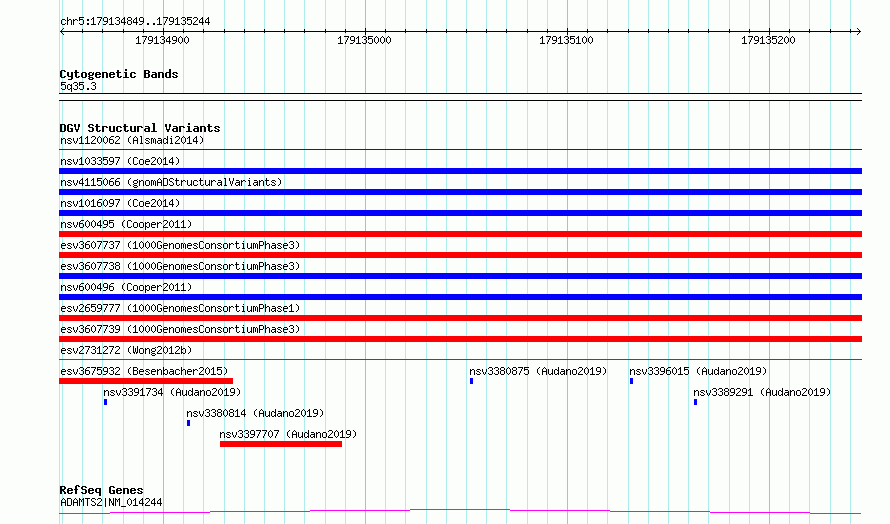Click the nsv3391734 small blue marker
The width and height of the screenshot is (890, 524).
click(x=106, y=402)
